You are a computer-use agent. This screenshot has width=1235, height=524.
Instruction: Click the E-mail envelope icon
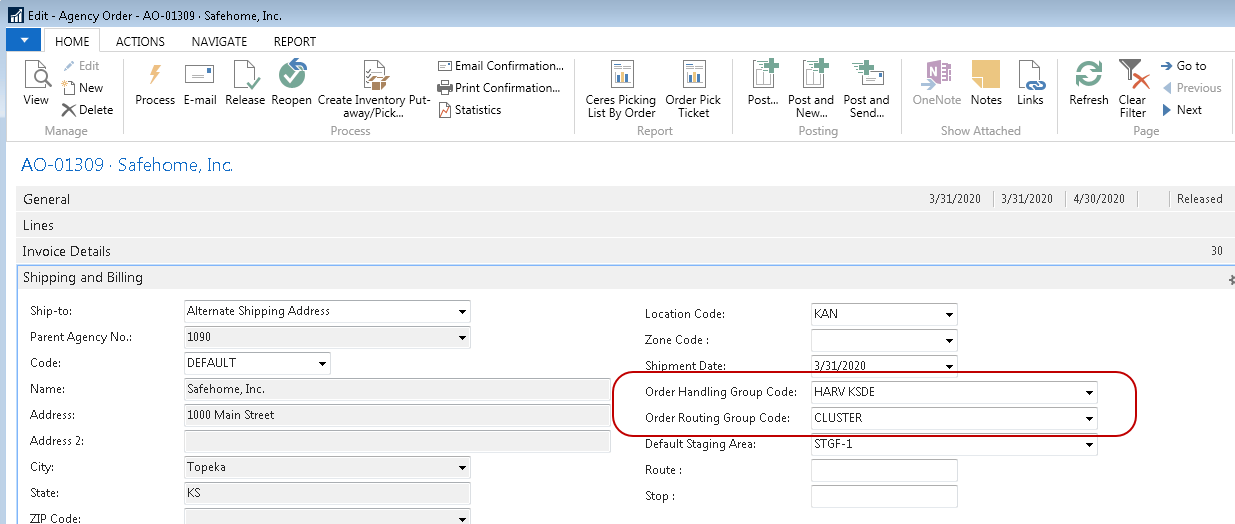pyautogui.click(x=200, y=76)
